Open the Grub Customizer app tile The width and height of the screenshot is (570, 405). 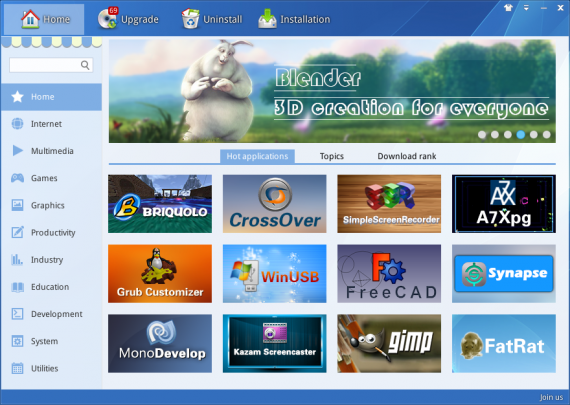(x=160, y=273)
